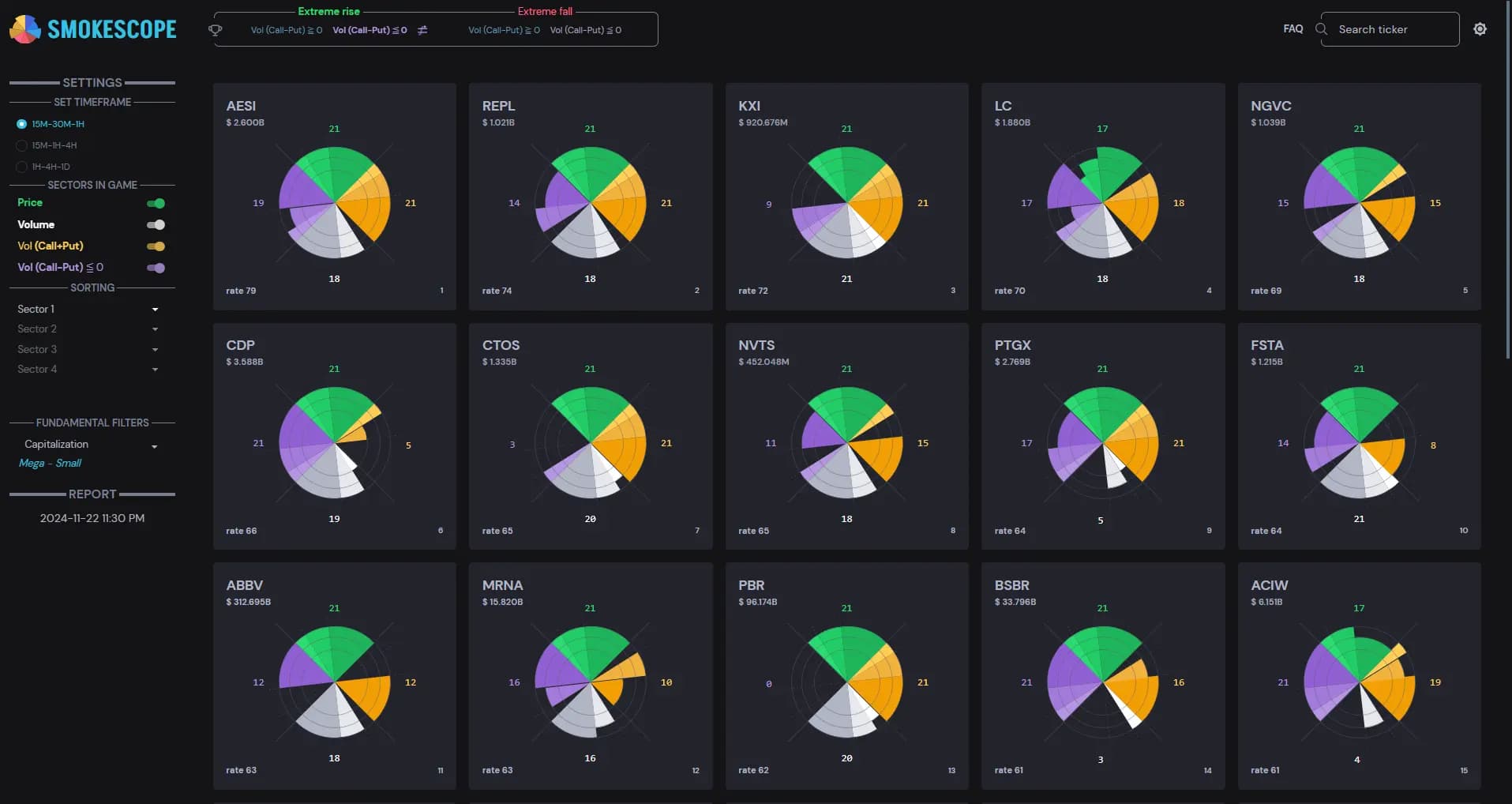This screenshot has height=804, width=1512.
Task: Open the settings gear icon at top right
Action: (1480, 29)
